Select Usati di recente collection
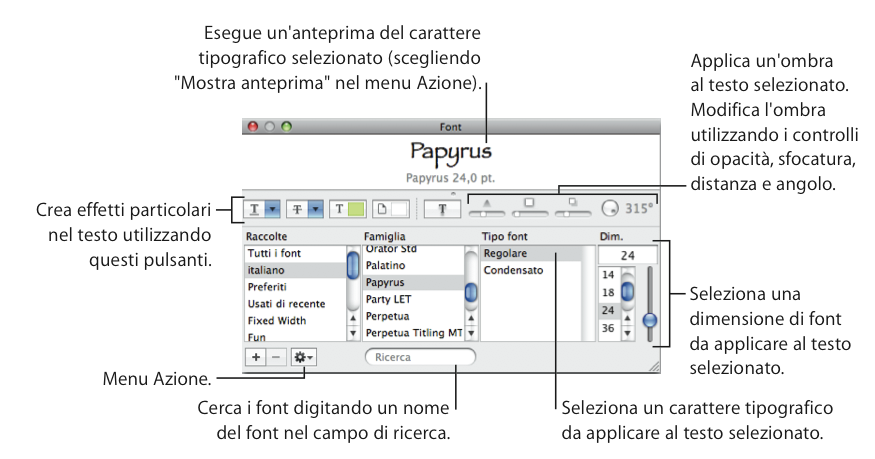 288,303
